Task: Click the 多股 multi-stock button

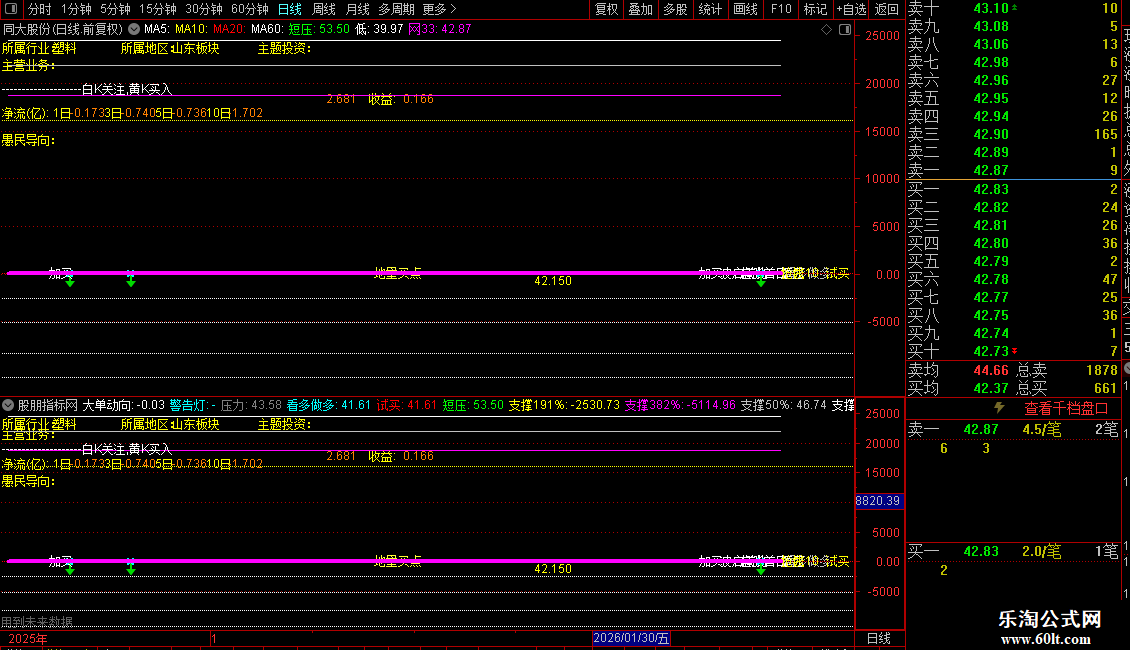Action: (675, 9)
